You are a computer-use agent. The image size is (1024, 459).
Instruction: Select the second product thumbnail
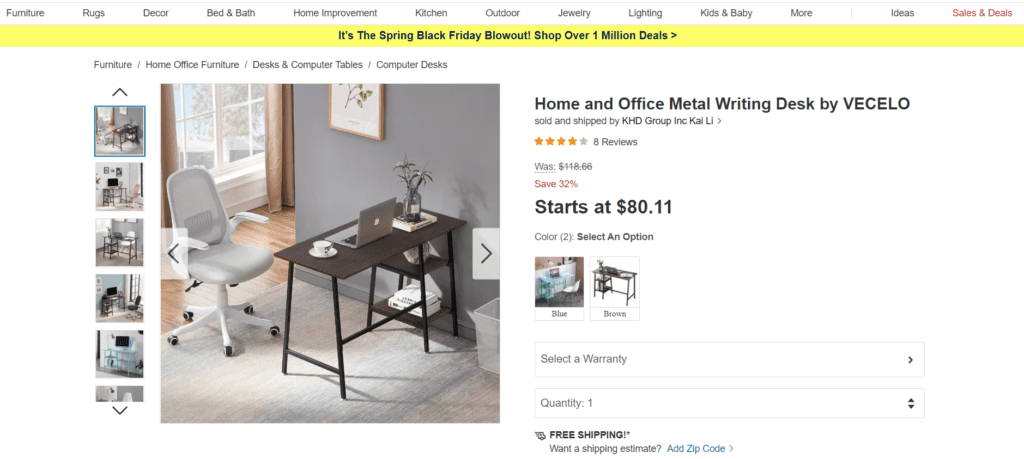click(120, 187)
